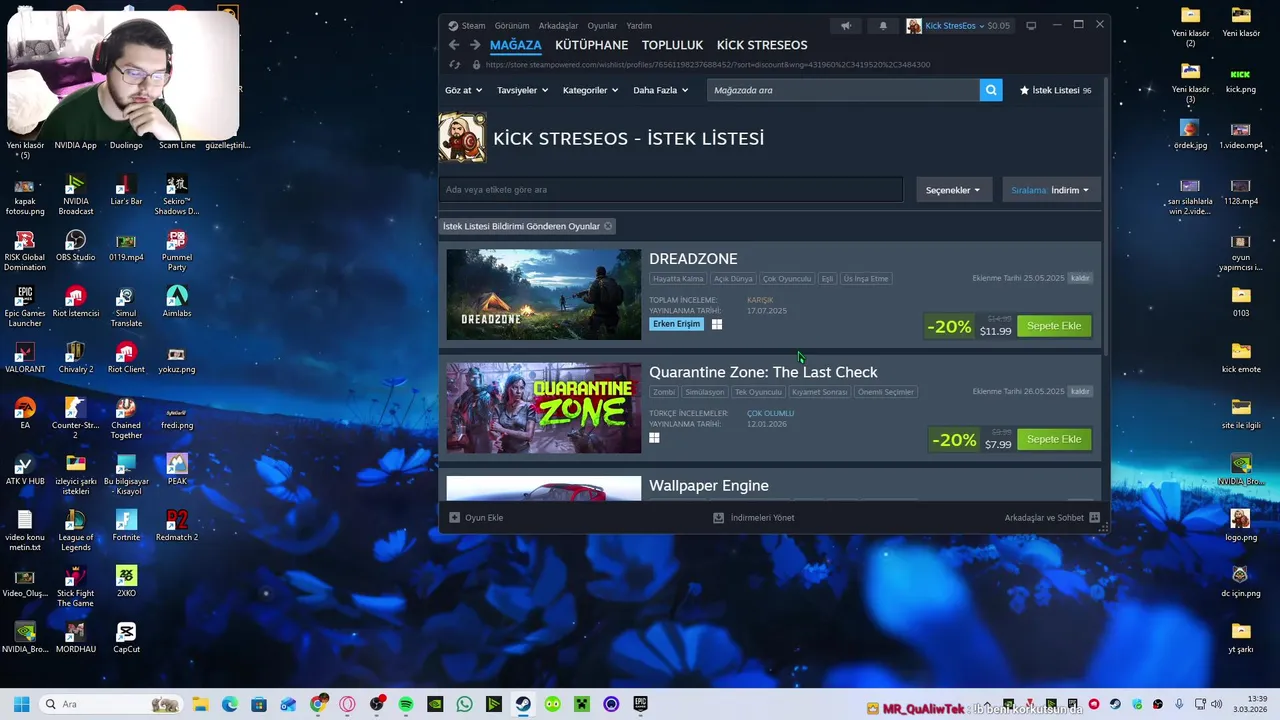The height and width of the screenshot is (720, 1280).
Task: Switch to the KÜTÜPHANE tab
Action: tap(592, 45)
